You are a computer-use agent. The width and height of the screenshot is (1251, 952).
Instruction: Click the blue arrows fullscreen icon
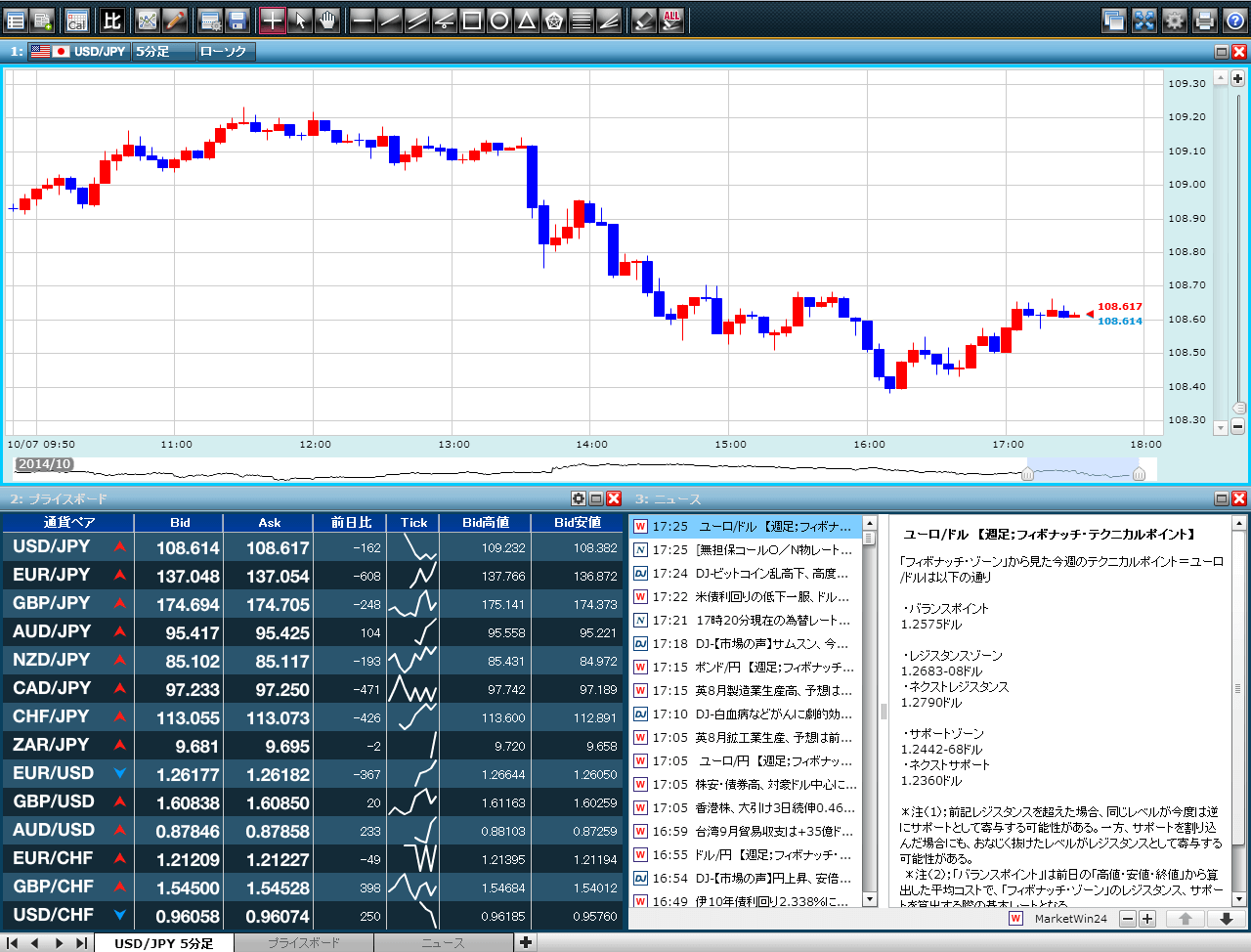(x=1144, y=20)
